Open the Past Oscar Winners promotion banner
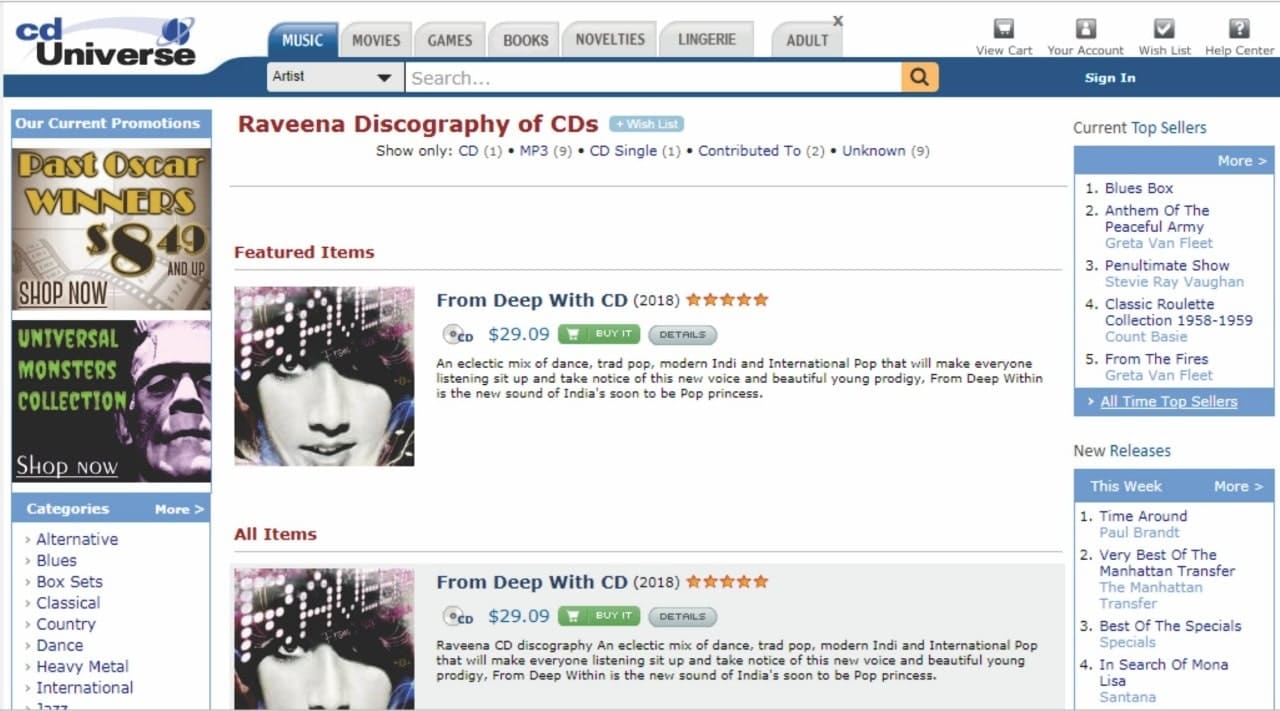This screenshot has width=1280, height=711. pyautogui.click(x=111, y=229)
